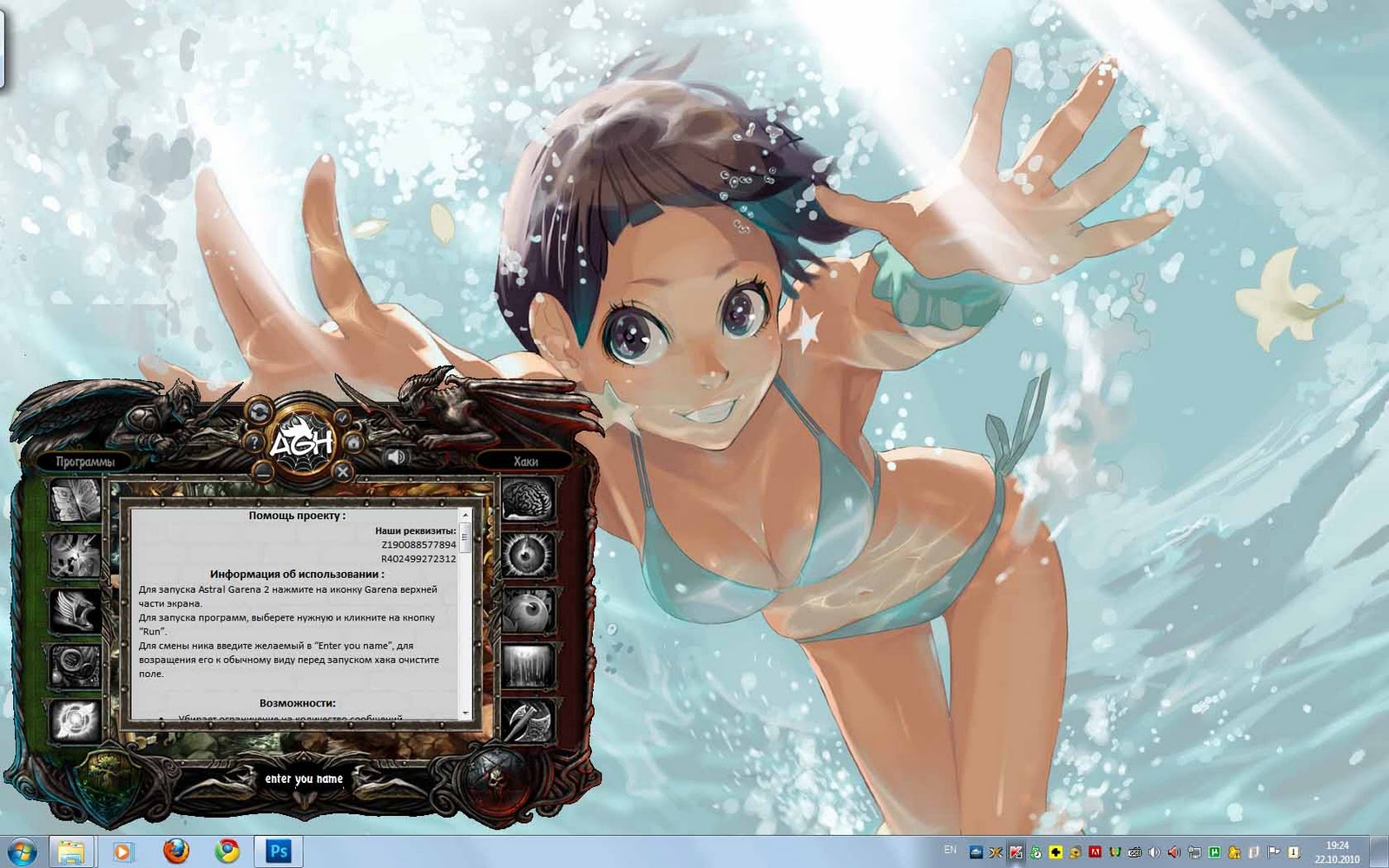
Task: Click the info panel scrollbar thumb
Action: click(x=466, y=536)
